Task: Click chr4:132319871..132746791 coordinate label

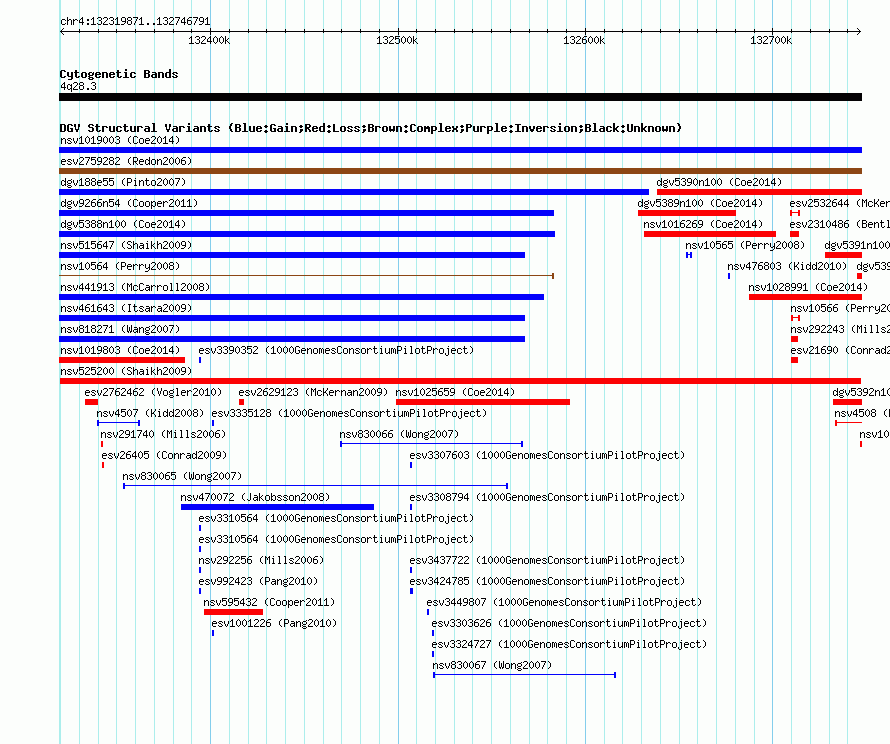Action: (135, 21)
